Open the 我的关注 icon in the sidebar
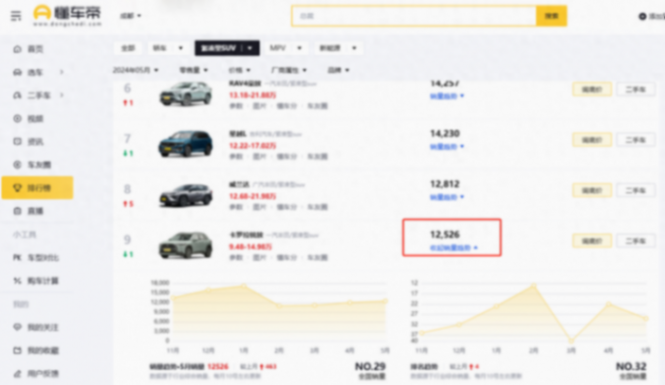 click(x=17, y=327)
